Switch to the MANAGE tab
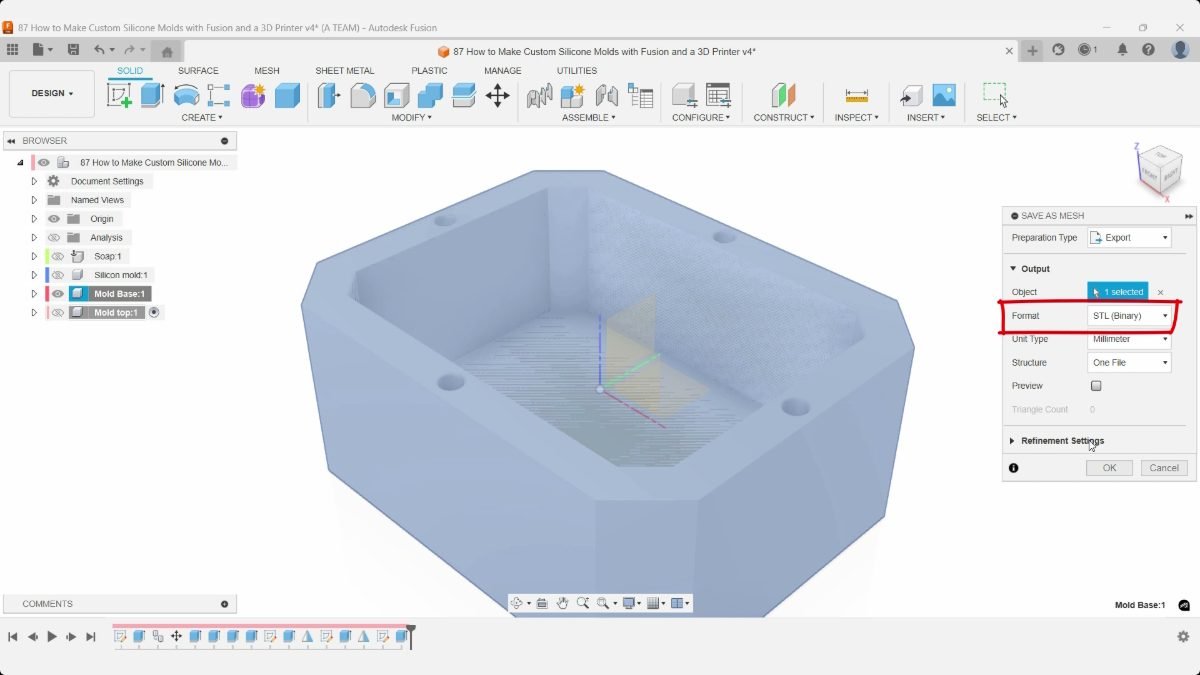 pyautogui.click(x=503, y=71)
